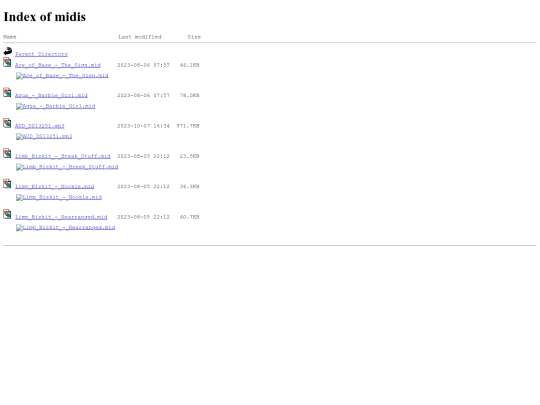Image resolution: width=540 pixels, height=405 pixels.
Task: Open the Nookie.mid link beside 36.3KB
Action: 54,187
